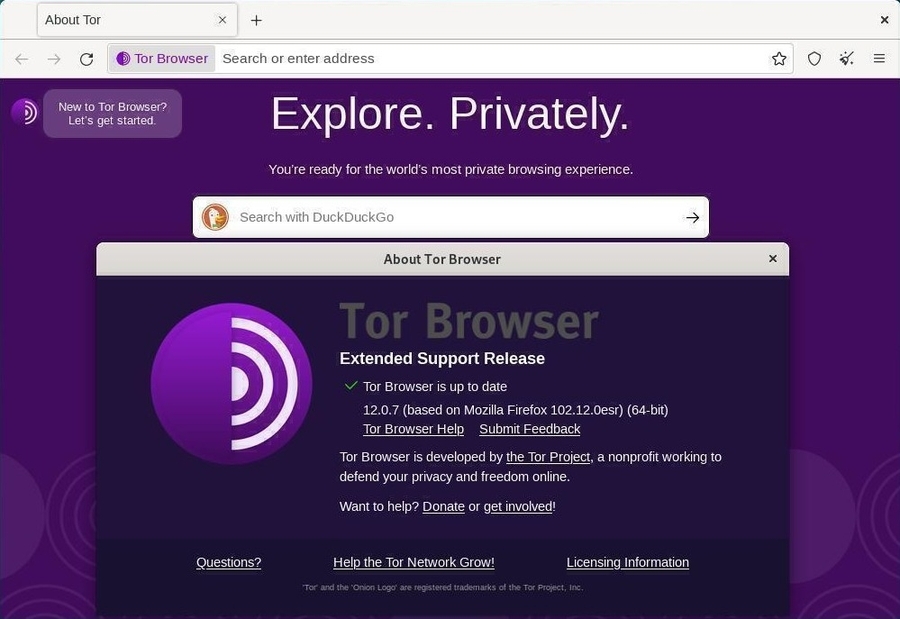
Task: Close the browser window
Action: (885, 20)
